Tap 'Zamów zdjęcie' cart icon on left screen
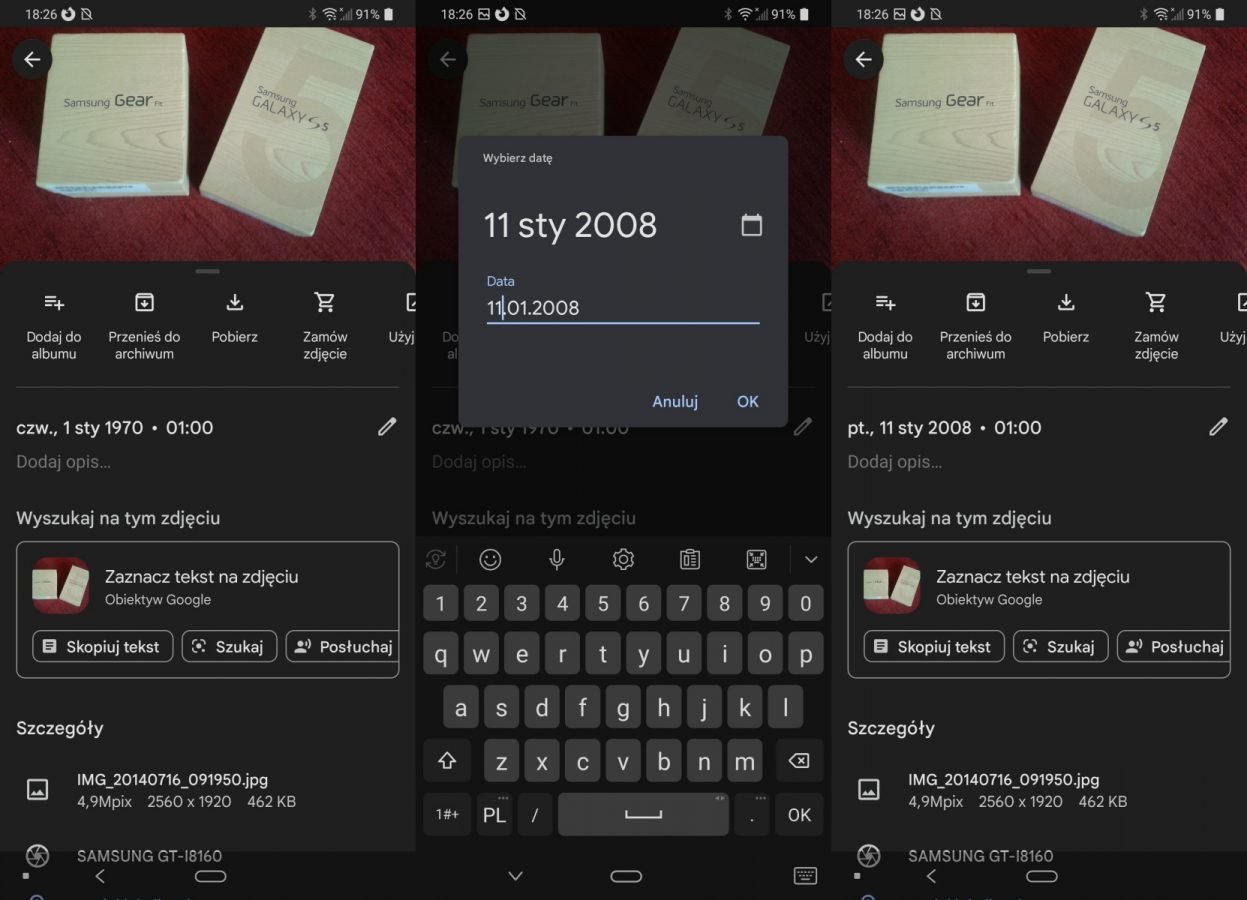Viewport: 1247px width, 900px height. click(325, 302)
